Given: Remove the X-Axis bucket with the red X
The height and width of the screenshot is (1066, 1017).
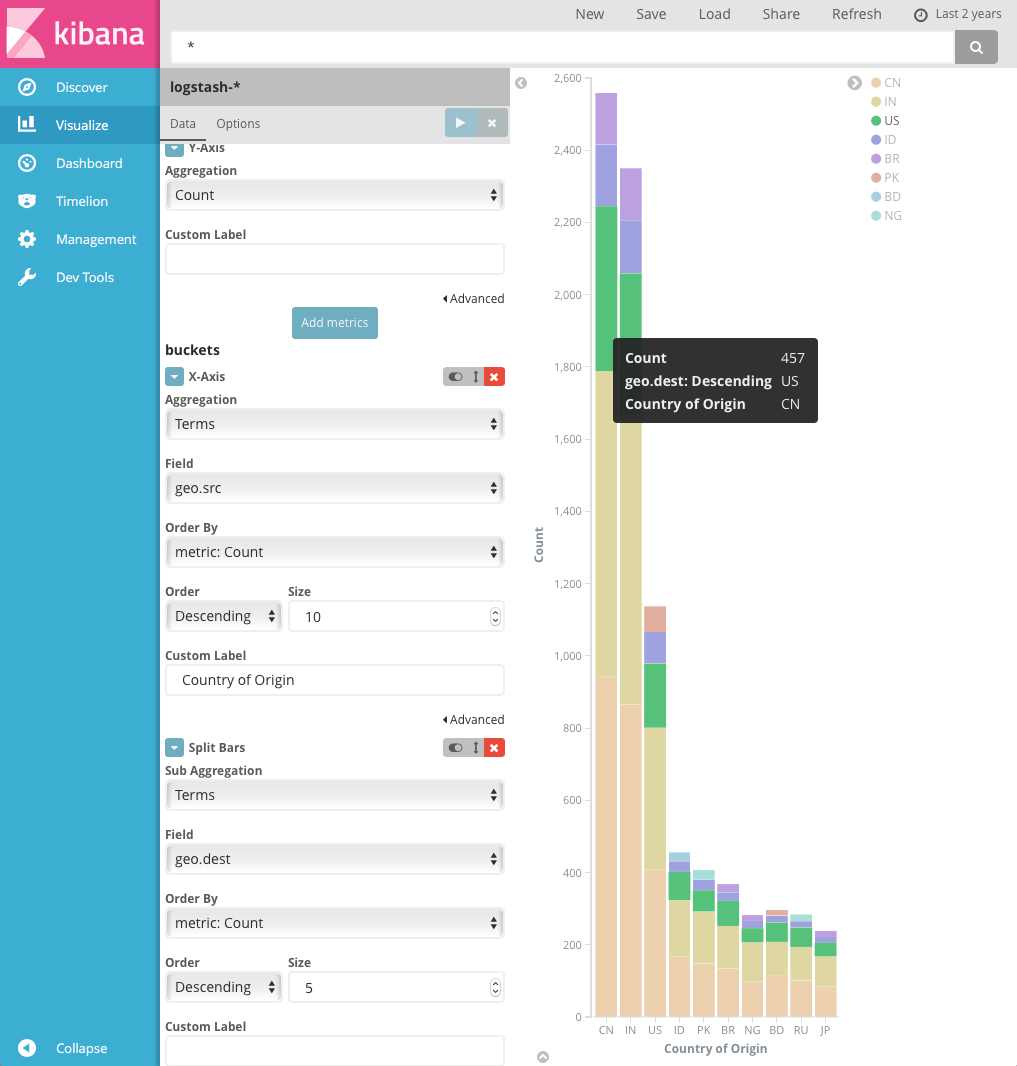Looking at the screenshot, I should click(494, 376).
